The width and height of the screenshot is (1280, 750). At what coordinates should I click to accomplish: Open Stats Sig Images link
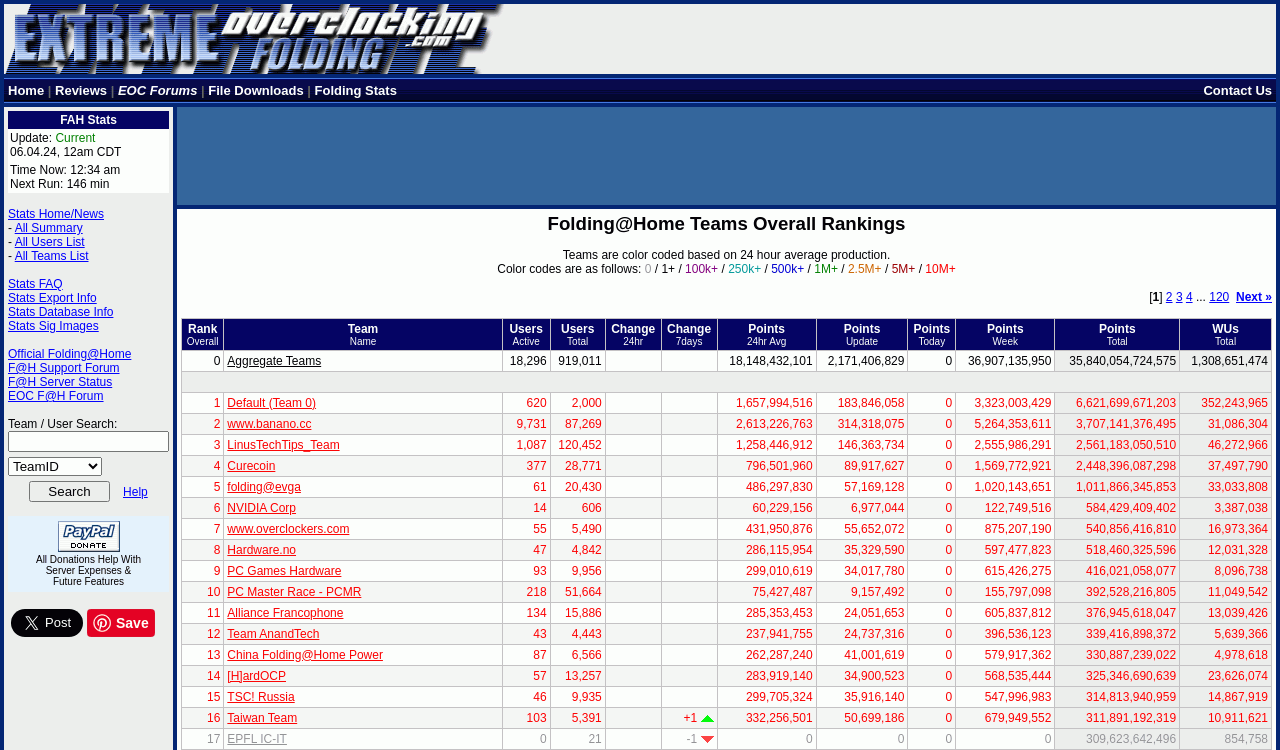tap(53, 326)
